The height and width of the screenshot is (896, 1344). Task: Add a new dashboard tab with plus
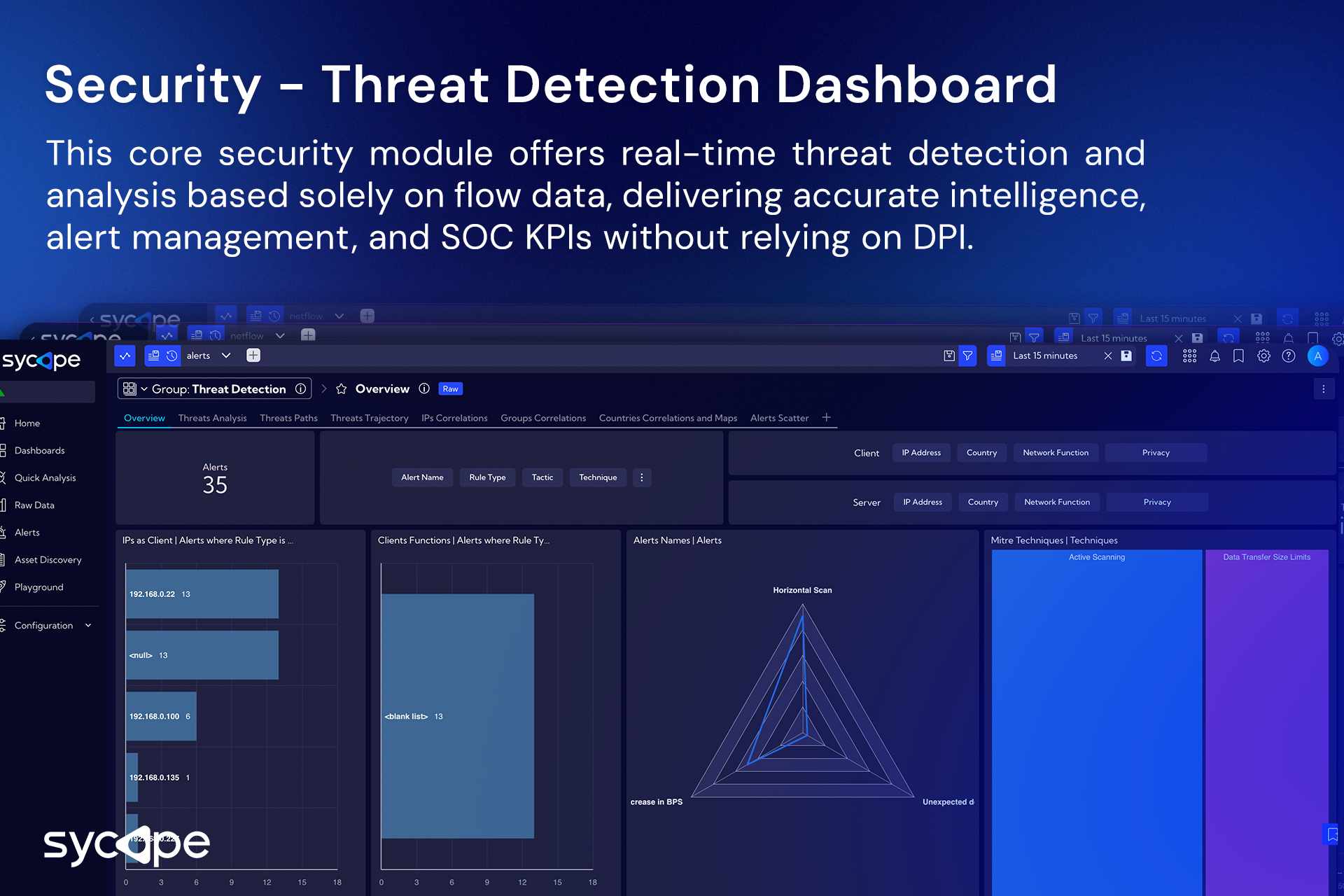pyautogui.click(x=826, y=417)
